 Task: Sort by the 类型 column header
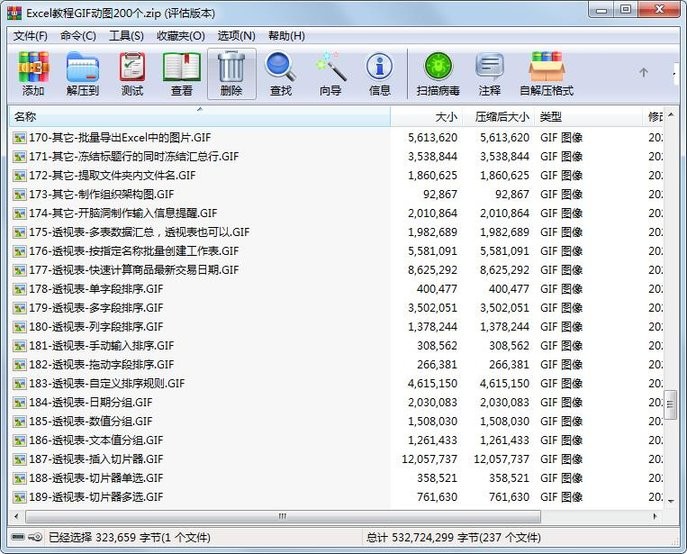[x=588, y=117]
